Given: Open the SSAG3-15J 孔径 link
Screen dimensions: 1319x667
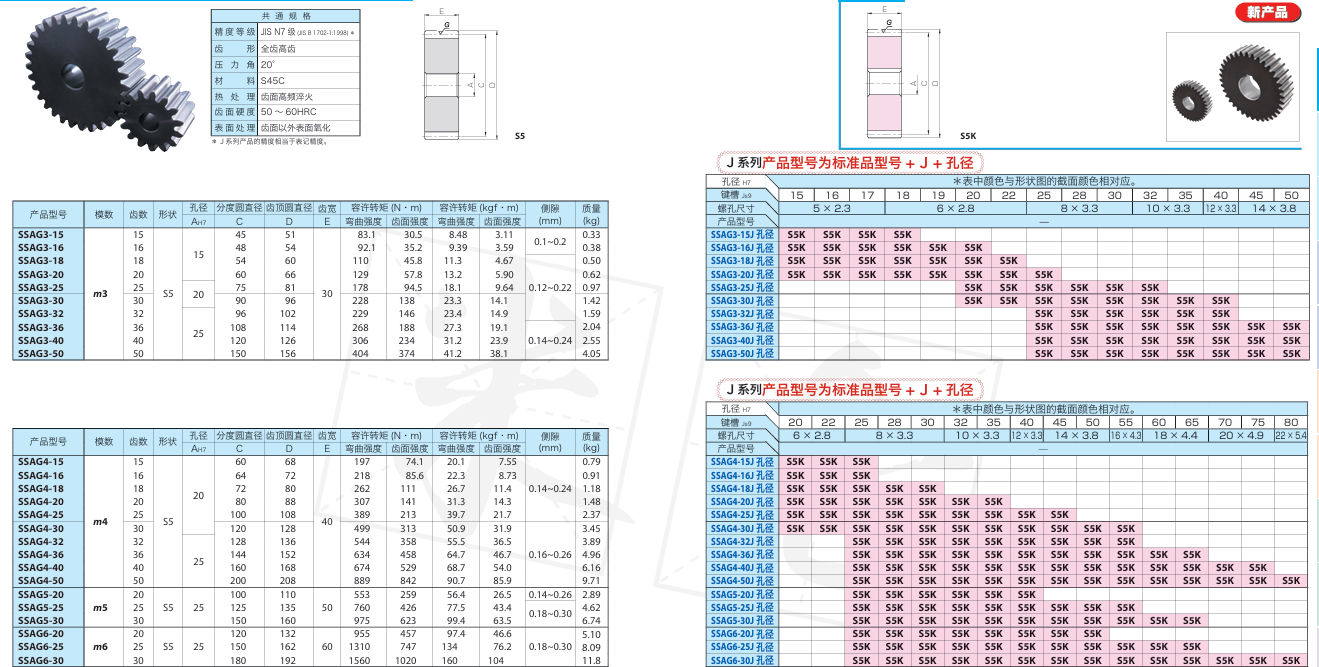Looking at the screenshot, I should tap(742, 233).
